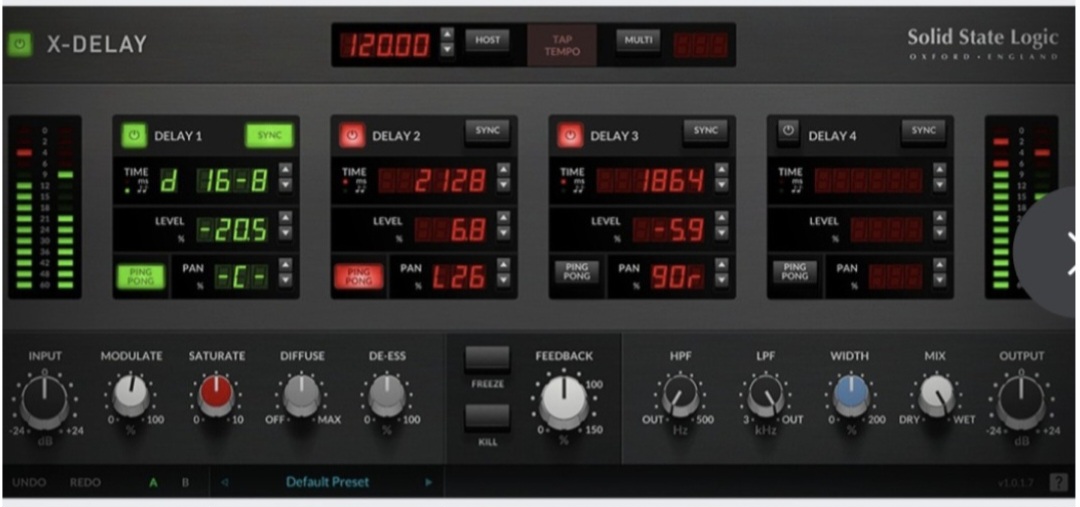Click Delay 2 pan display L26
The width and height of the screenshot is (1080, 507).
pyautogui.click(x=460, y=277)
